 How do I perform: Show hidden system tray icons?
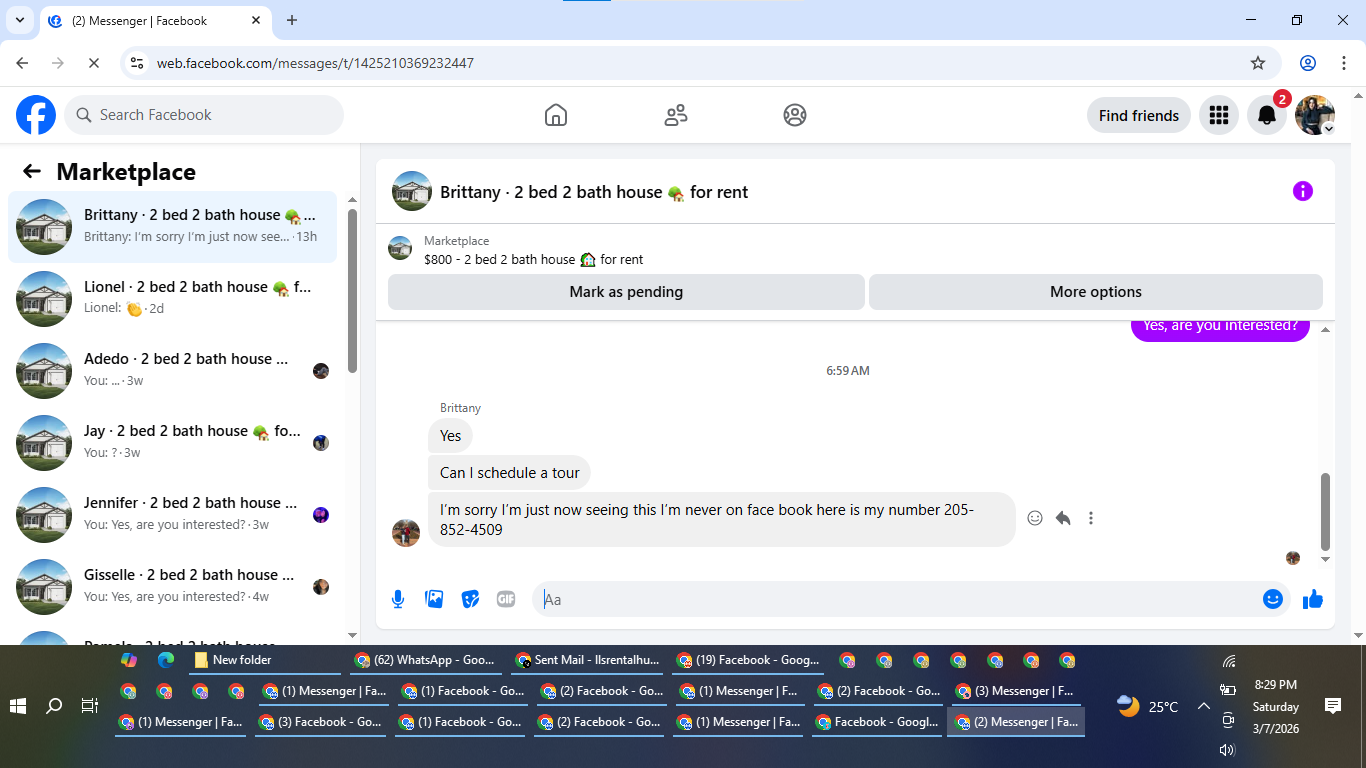[x=1203, y=706]
